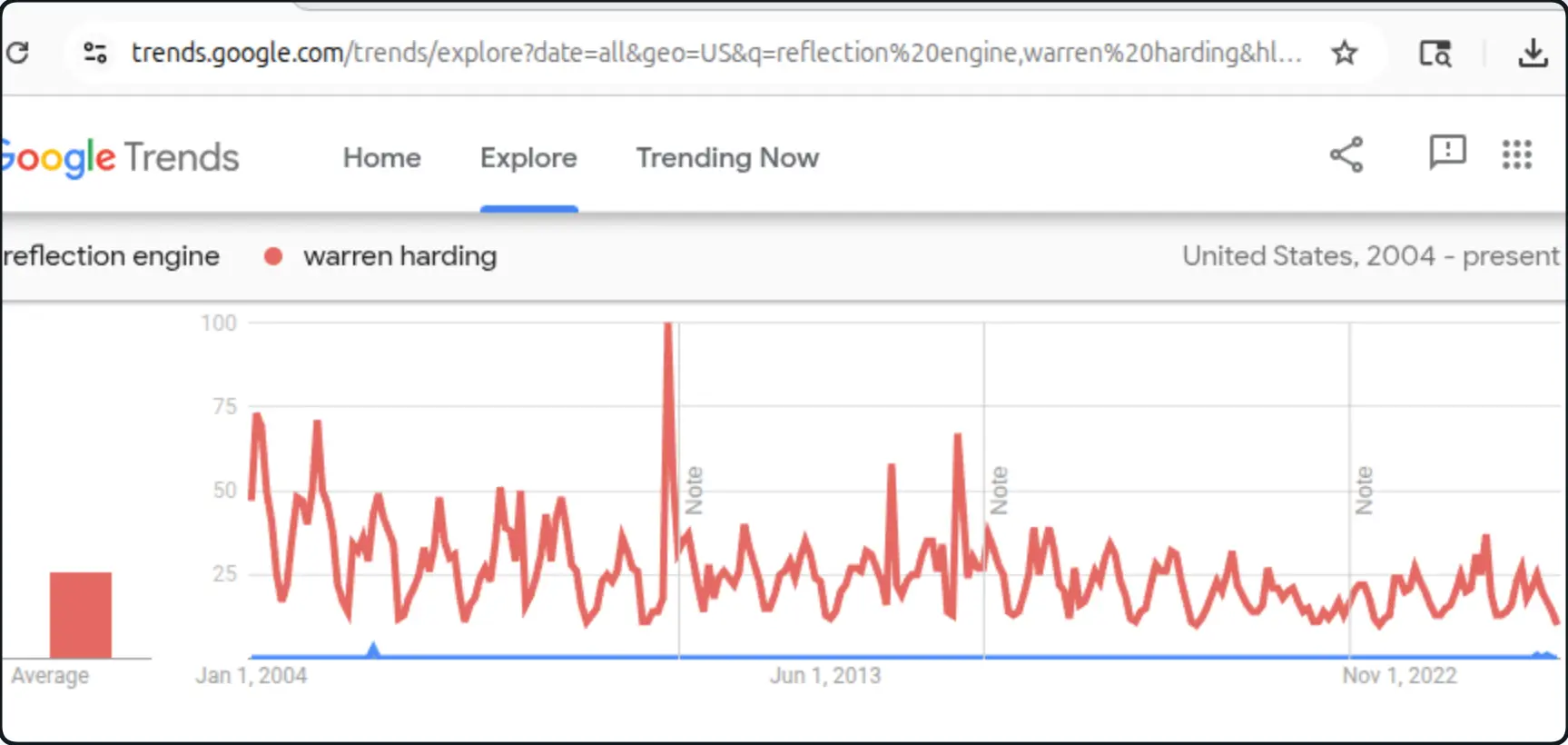Select the reflection engine search term
The image size is (1568, 745).
click(111, 256)
